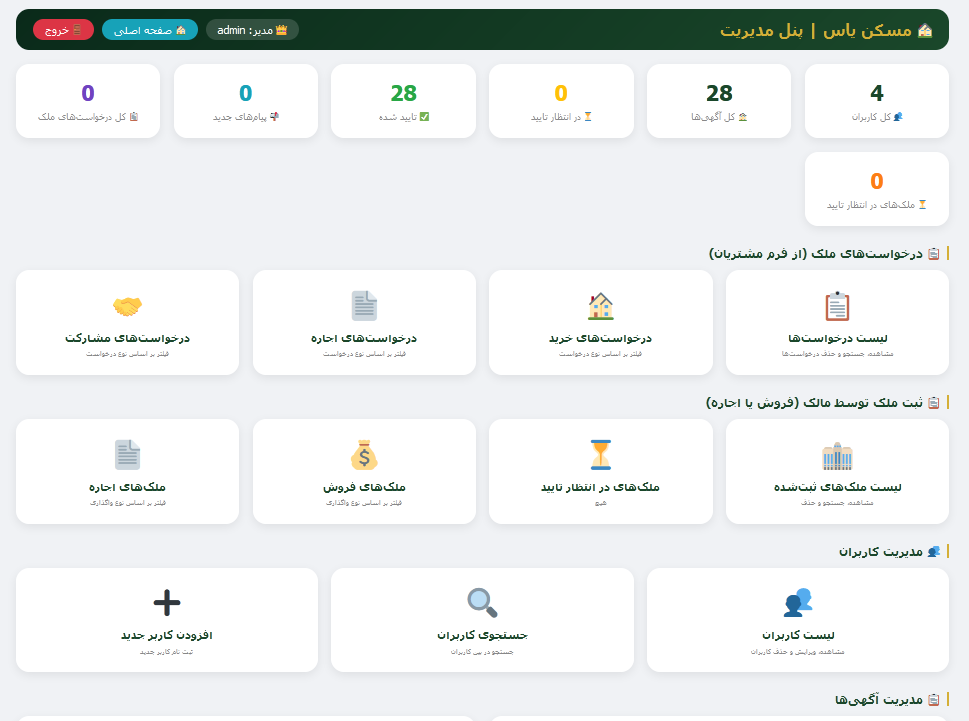Click the red خروج logout button
The height and width of the screenshot is (721, 969).
click(63, 30)
